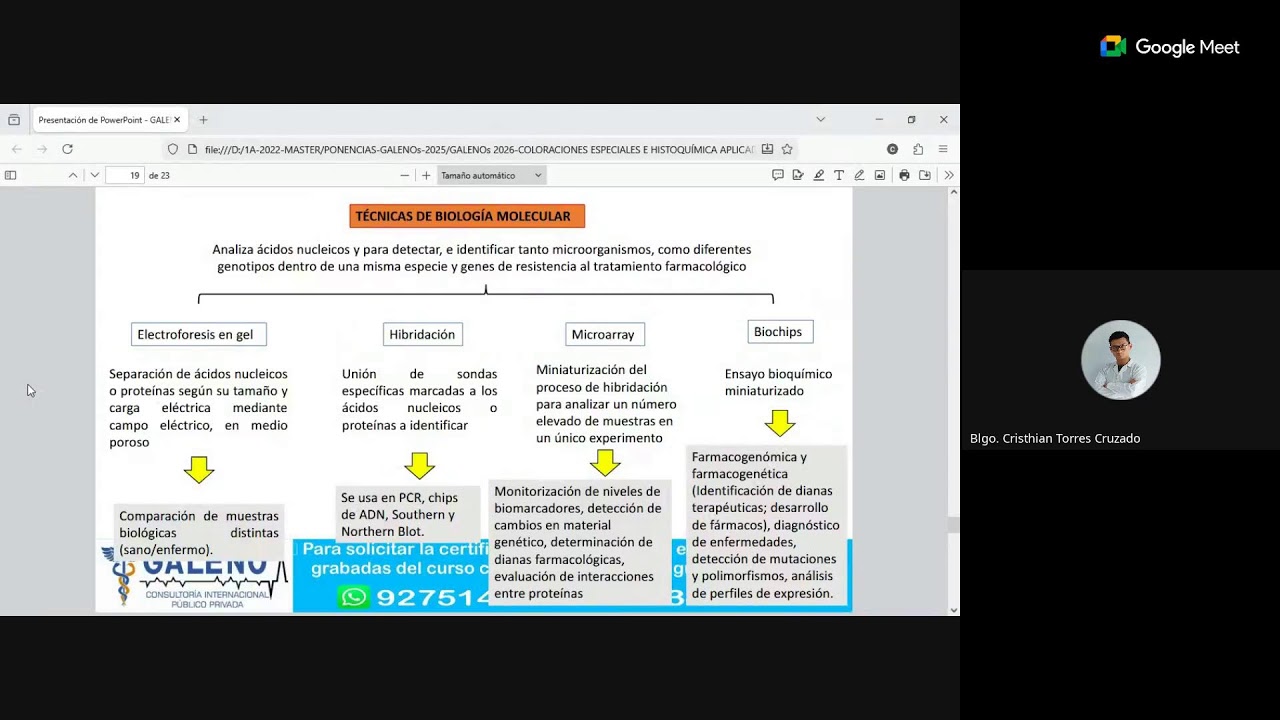Go to next PDF page arrow
Viewport: 1280px width, 720px height.
[x=95, y=175]
